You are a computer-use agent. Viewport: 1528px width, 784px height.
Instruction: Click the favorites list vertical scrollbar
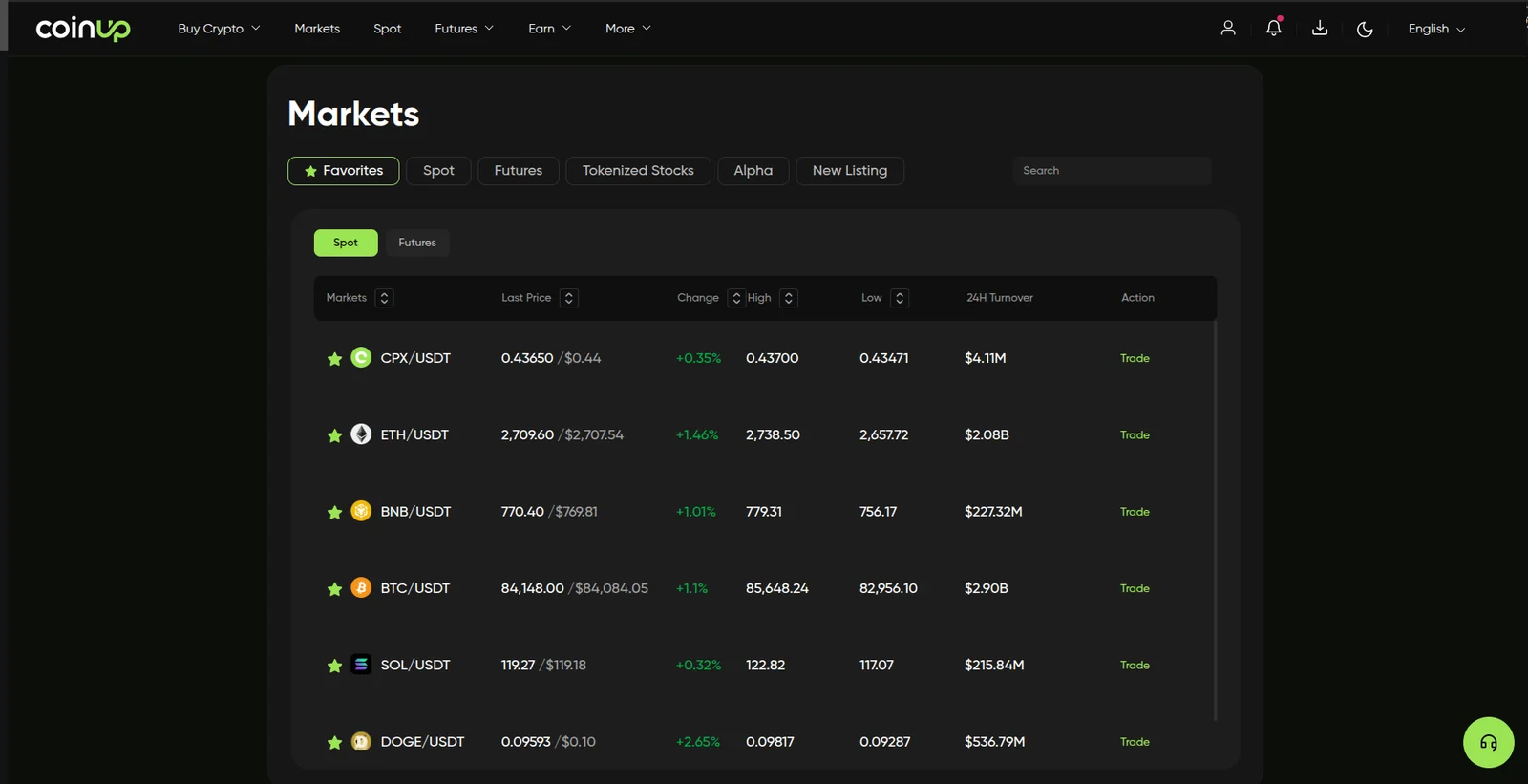coord(1215,520)
